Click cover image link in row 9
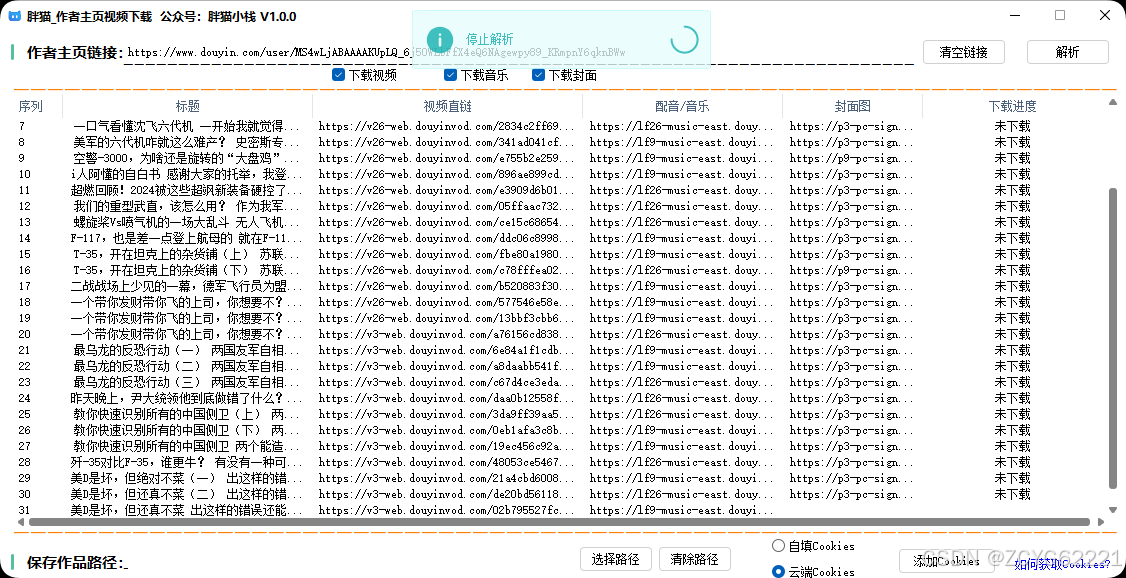 (x=852, y=158)
